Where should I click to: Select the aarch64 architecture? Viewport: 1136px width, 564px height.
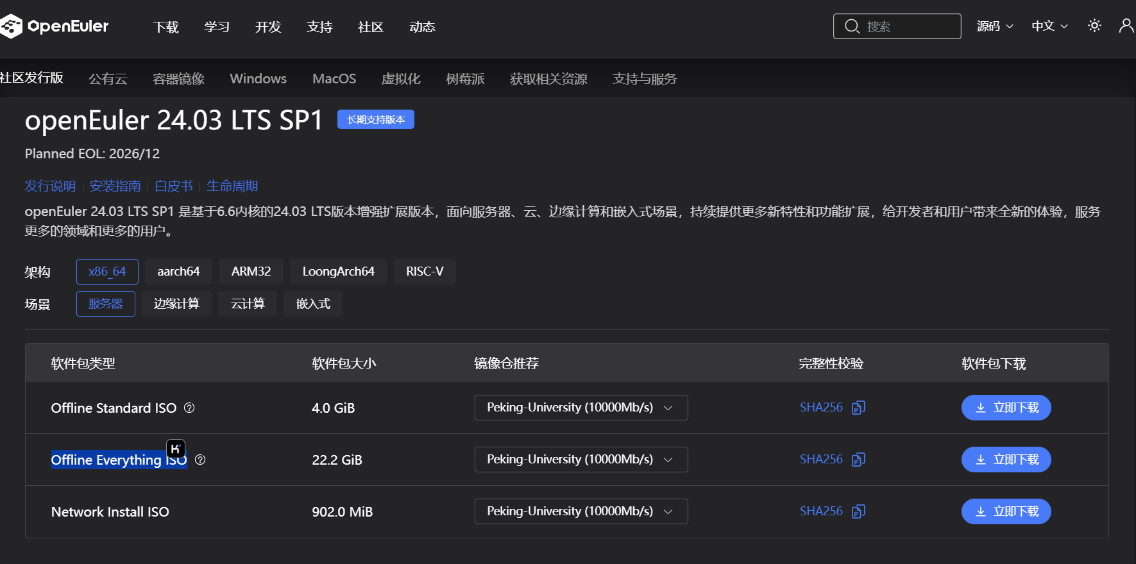[x=178, y=272]
